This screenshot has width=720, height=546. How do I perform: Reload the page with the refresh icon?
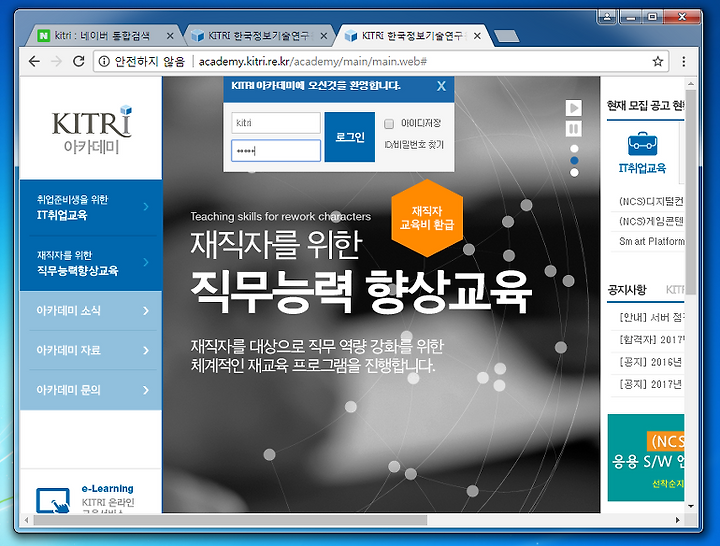coord(79,61)
